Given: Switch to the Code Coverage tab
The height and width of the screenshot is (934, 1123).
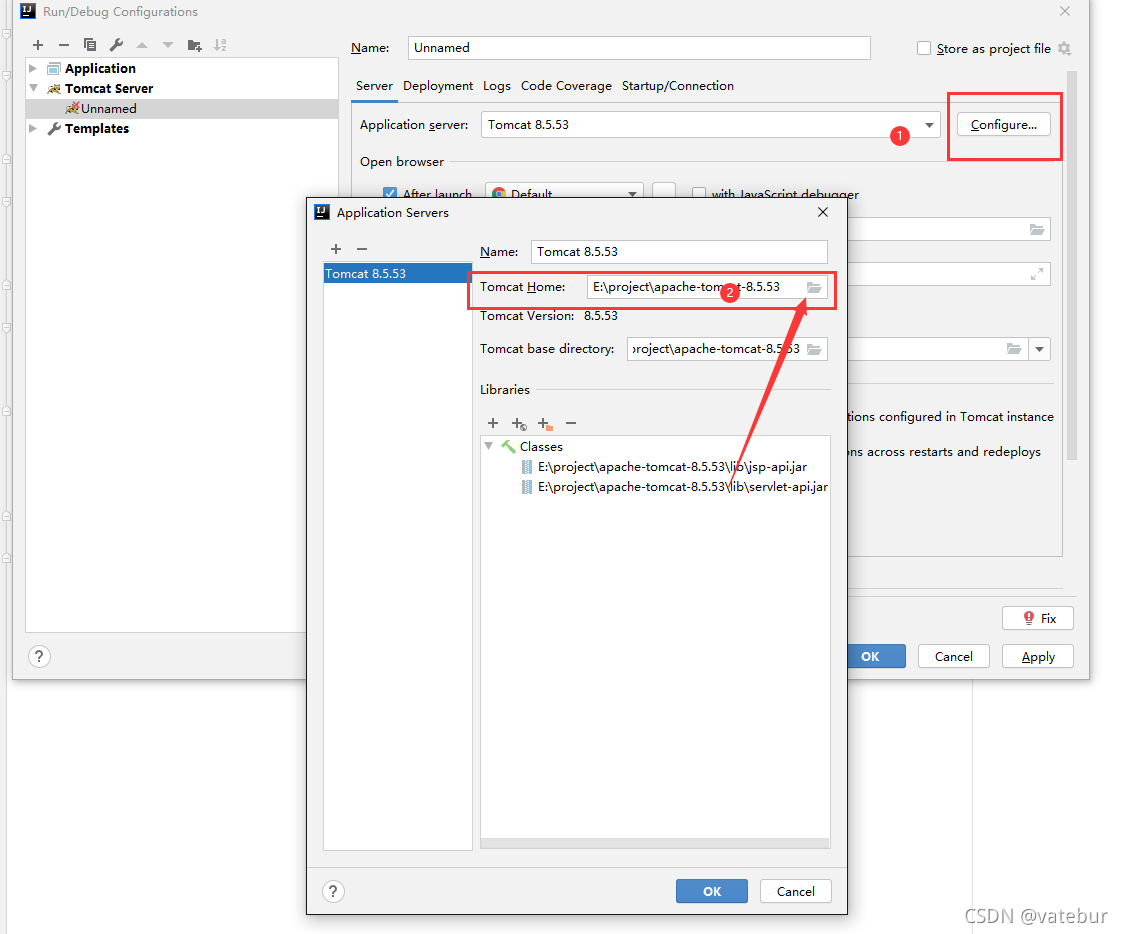Looking at the screenshot, I should 566,86.
